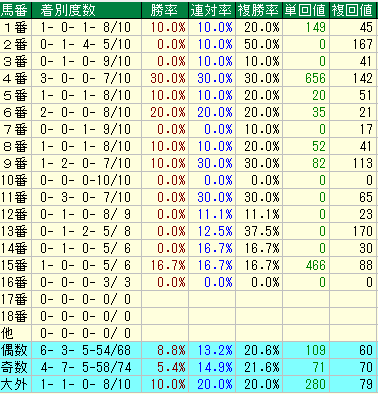The height and width of the screenshot is (394, 378).
Task: Click 170 in 13番 複回値 cell
Action: pyautogui.click(x=363, y=231)
